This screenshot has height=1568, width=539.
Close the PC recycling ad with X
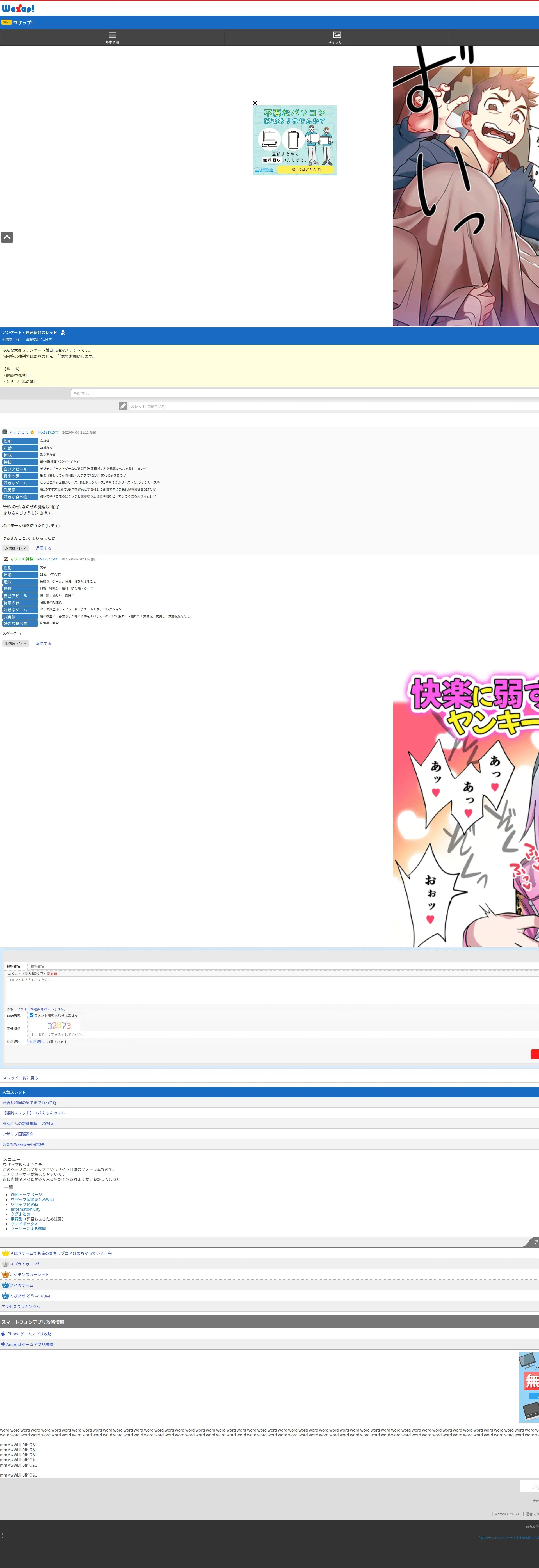[255, 103]
